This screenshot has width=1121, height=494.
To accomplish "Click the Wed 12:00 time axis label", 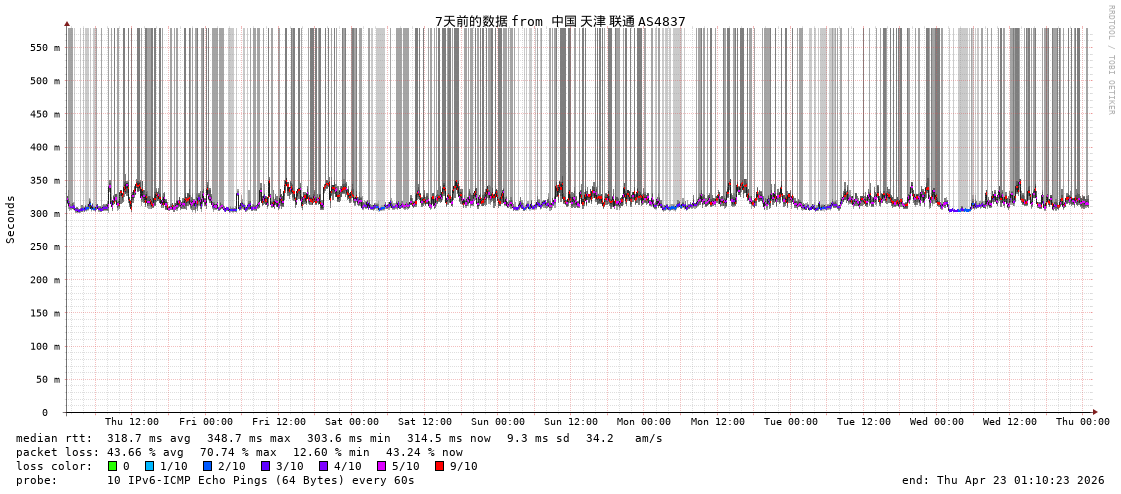I will (x=1010, y=422).
